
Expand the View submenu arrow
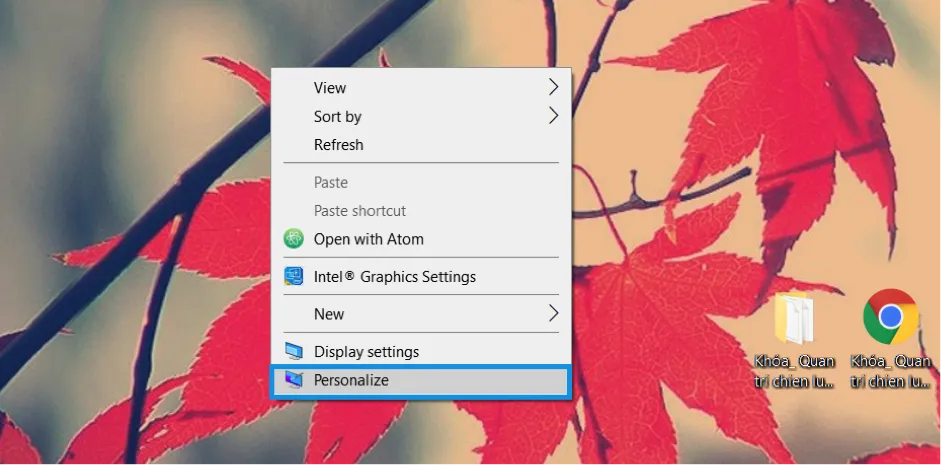[x=553, y=88]
